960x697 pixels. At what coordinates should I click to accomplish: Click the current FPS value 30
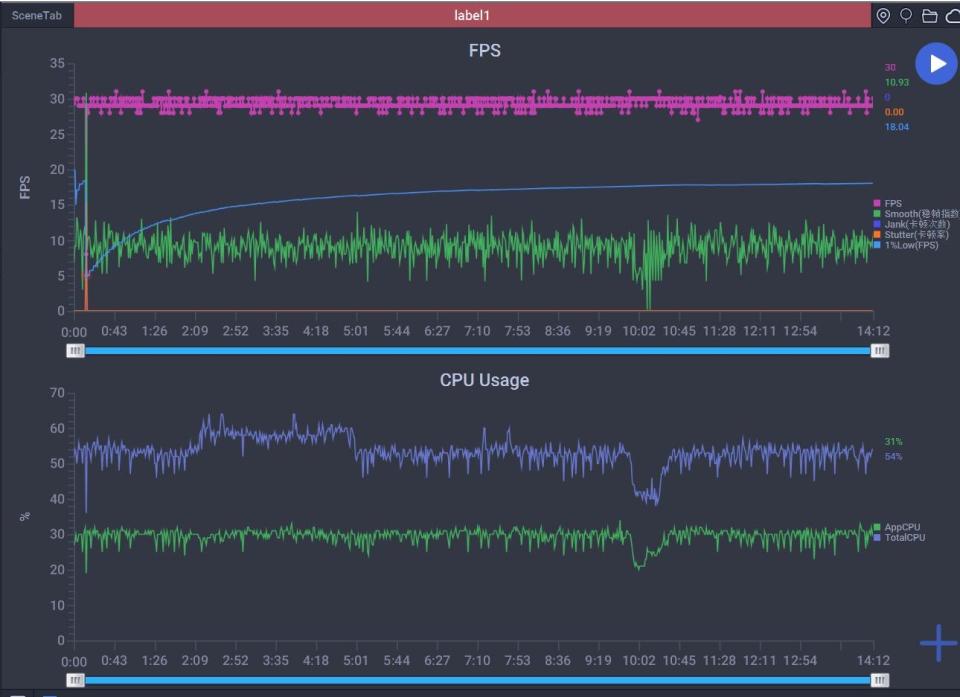[x=890, y=67]
